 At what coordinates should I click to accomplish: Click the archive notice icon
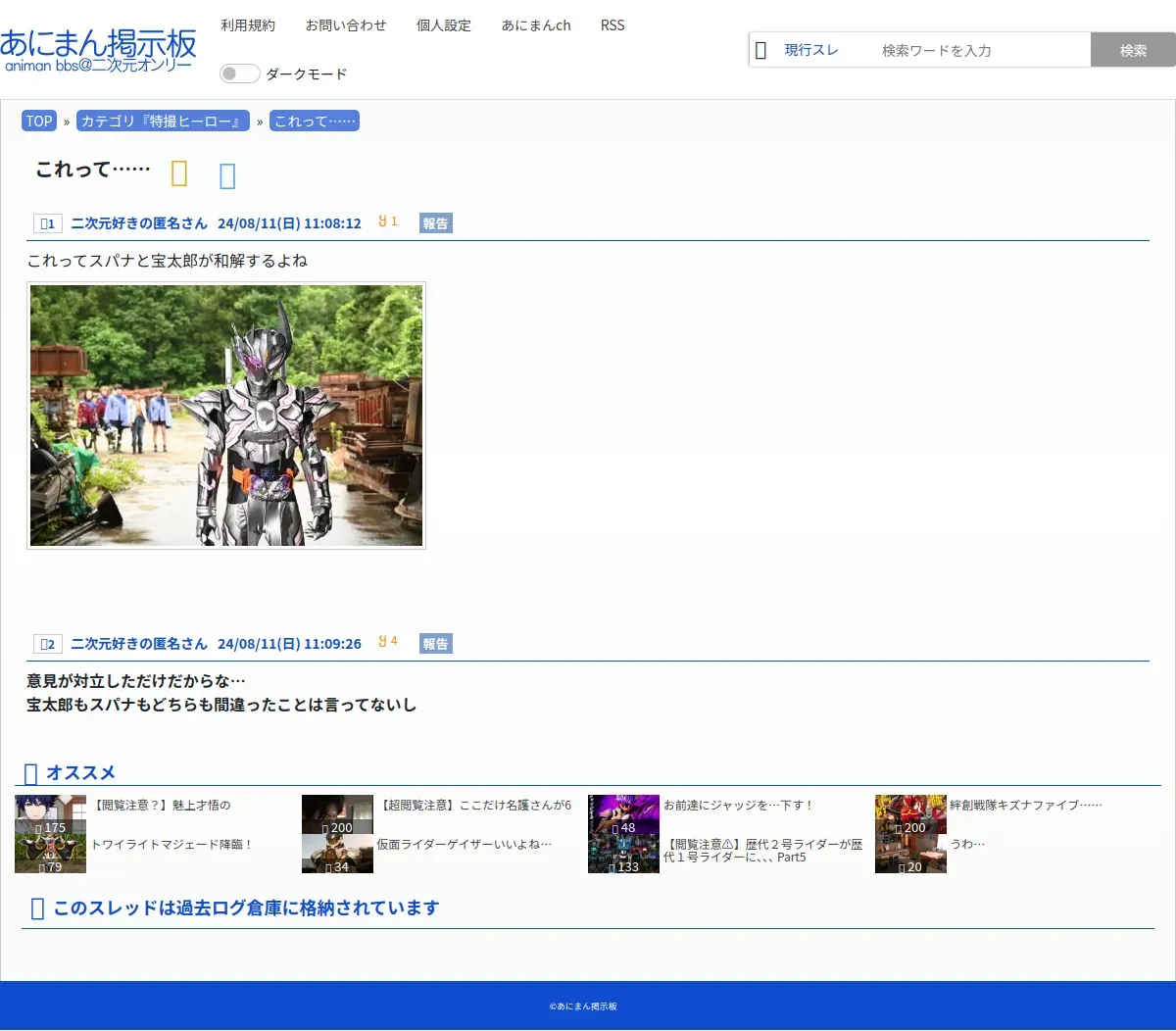(x=38, y=909)
